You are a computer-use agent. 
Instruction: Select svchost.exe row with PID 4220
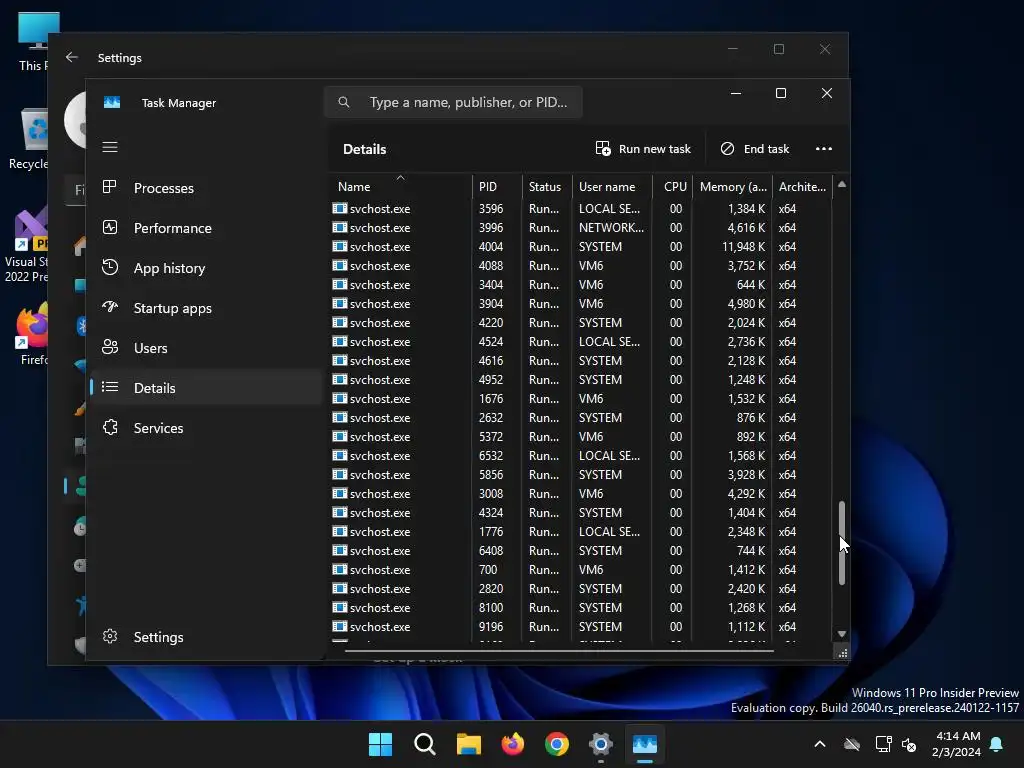pyautogui.click(x=580, y=323)
